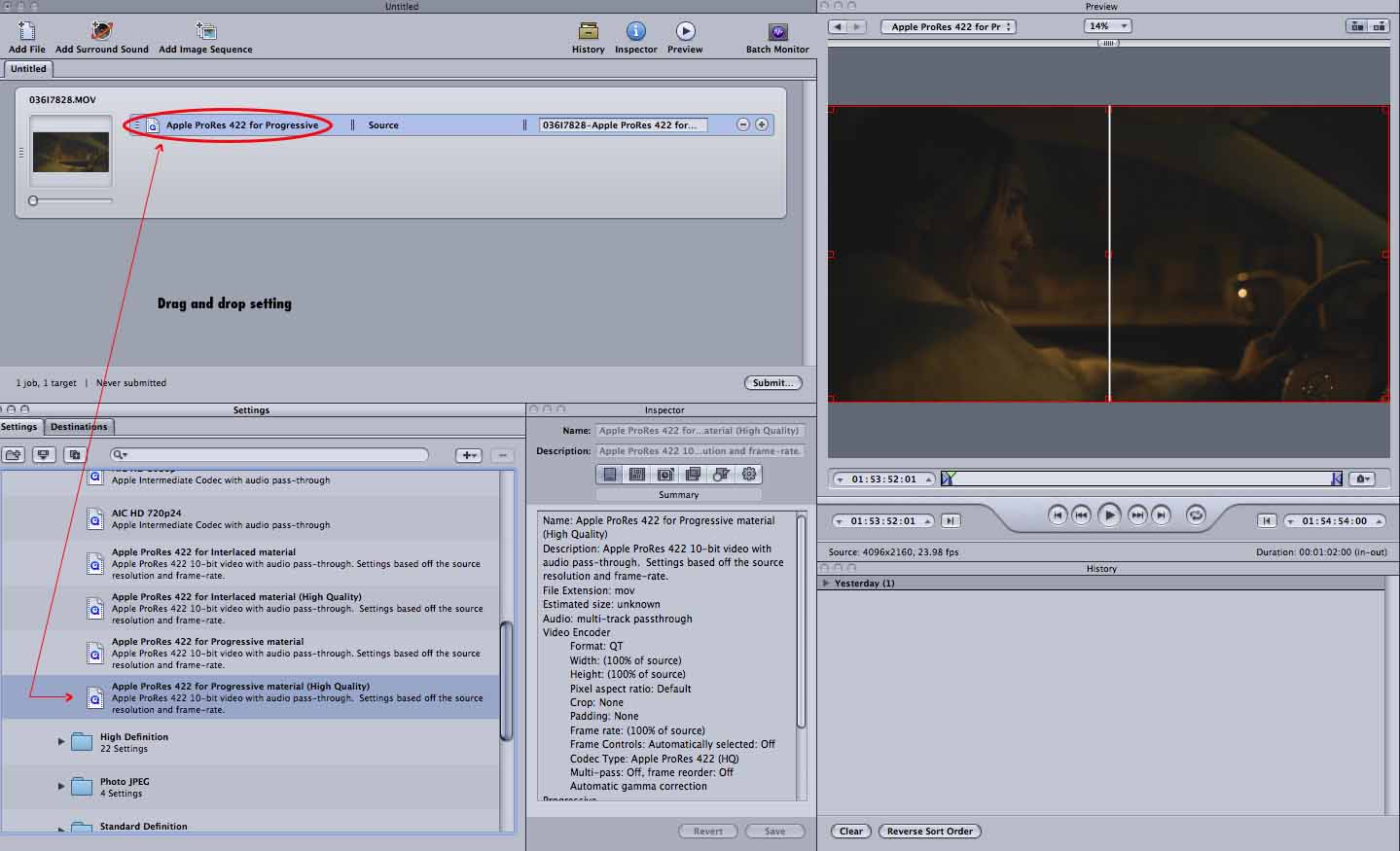The height and width of the screenshot is (851, 1400).
Task: Remove target with the minus button
Action: pyautogui.click(x=743, y=124)
